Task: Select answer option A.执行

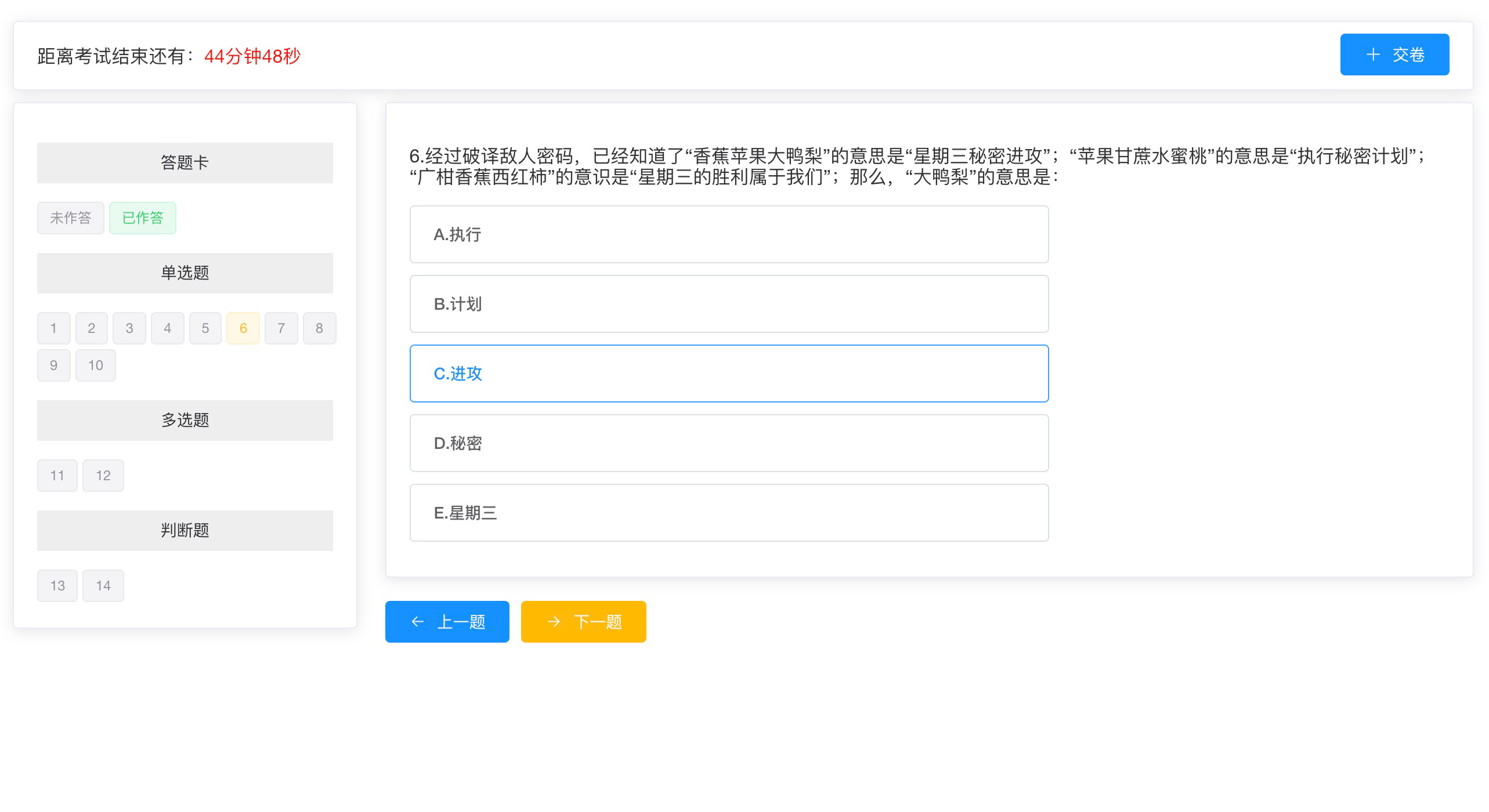Action: tap(729, 234)
